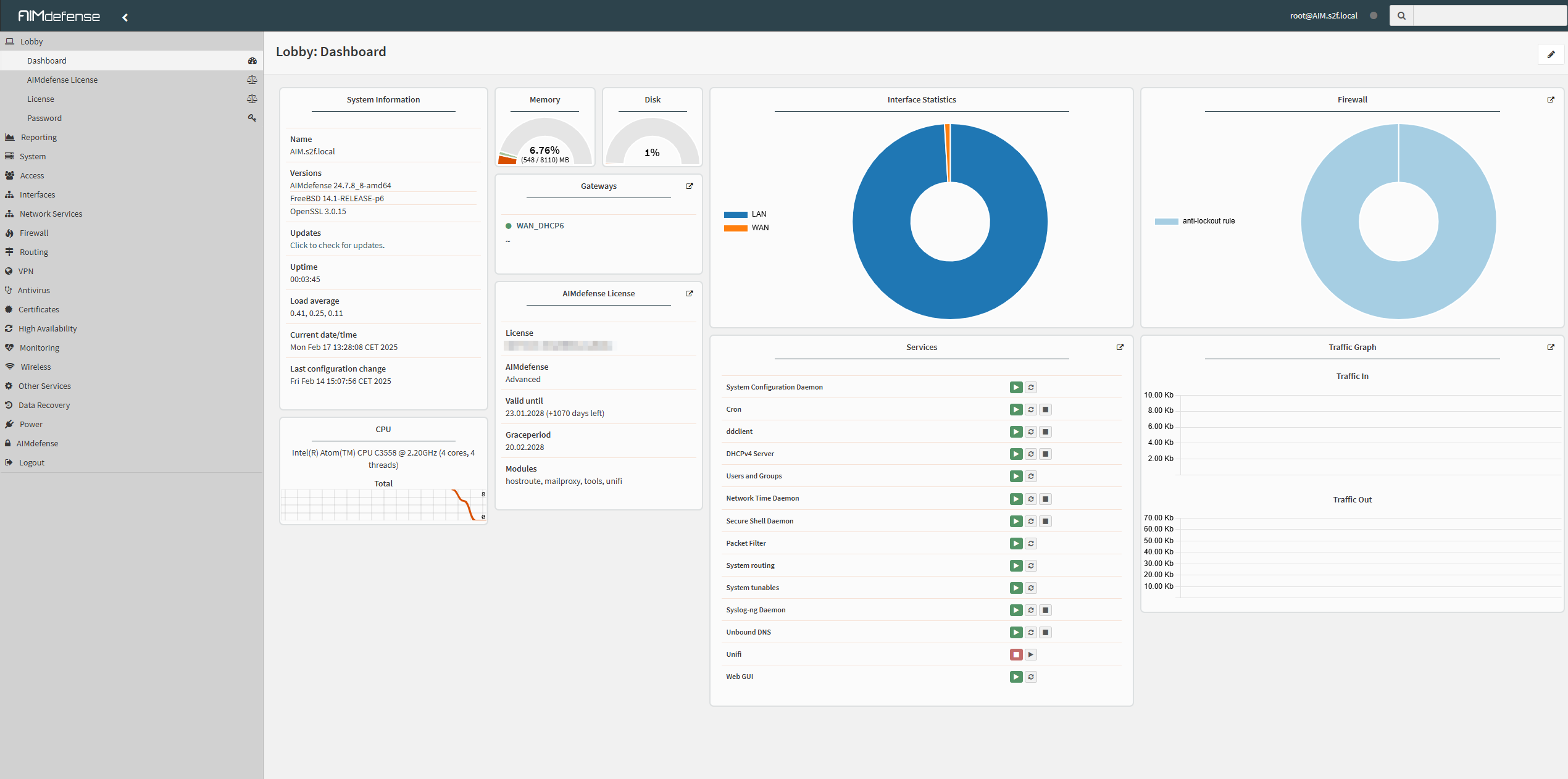The image size is (1568, 779).
Task: Start the Unifi service play button
Action: pos(1030,654)
